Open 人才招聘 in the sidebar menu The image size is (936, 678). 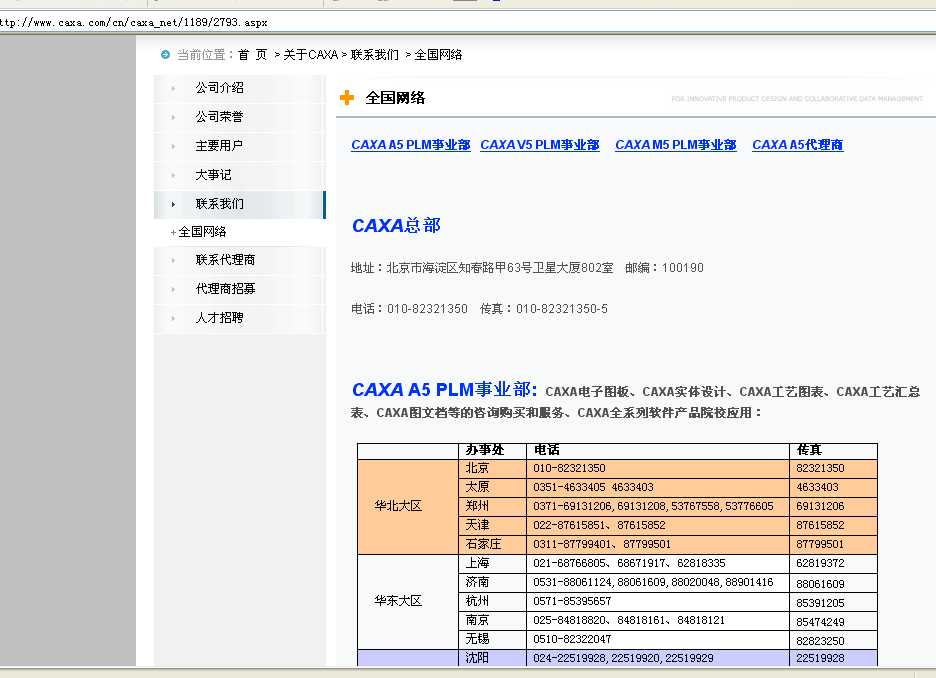[x=220, y=318]
